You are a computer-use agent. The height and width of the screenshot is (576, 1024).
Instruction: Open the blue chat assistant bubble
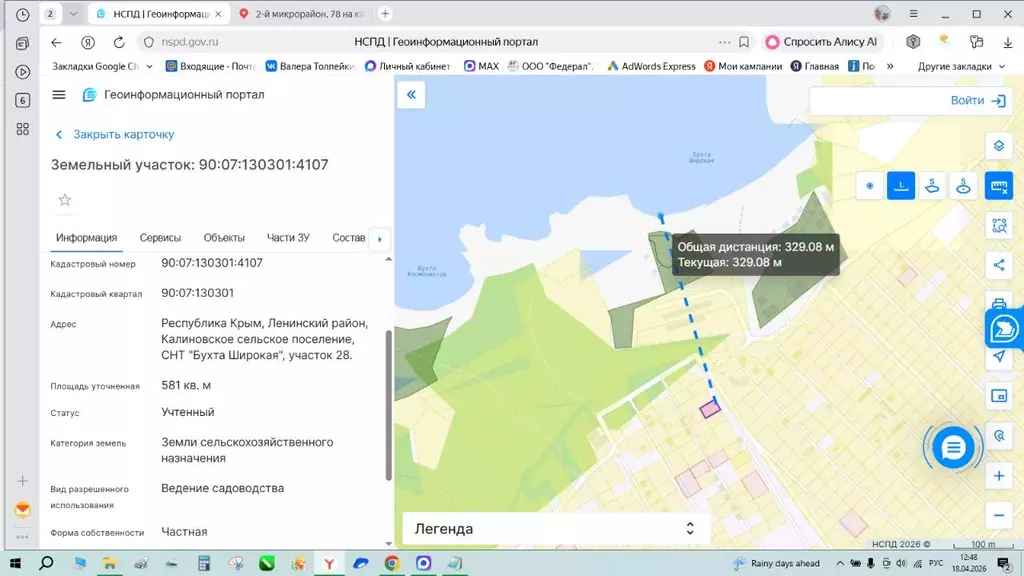coord(953,448)
